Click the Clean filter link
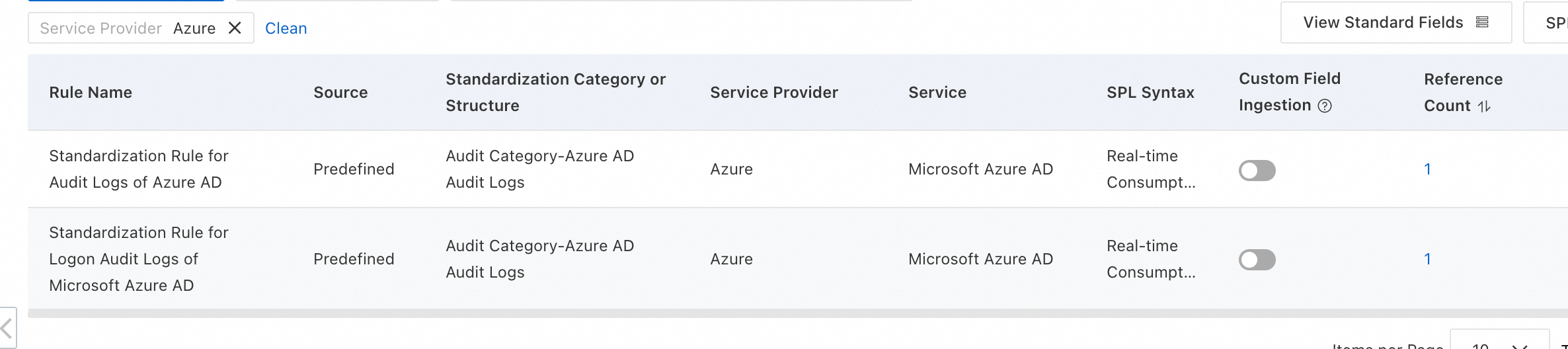The height and width of the screenshot is (349, 1568). click(286, 28)
